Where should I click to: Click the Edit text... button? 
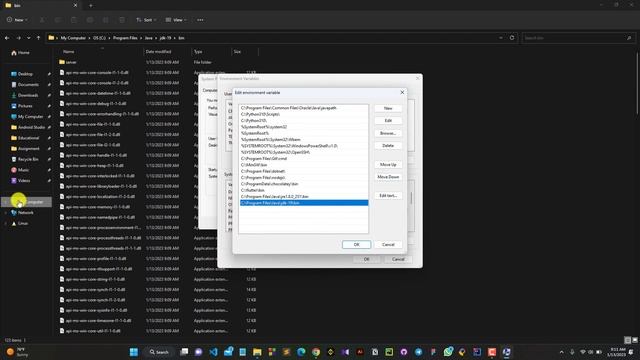coord(388,196)
